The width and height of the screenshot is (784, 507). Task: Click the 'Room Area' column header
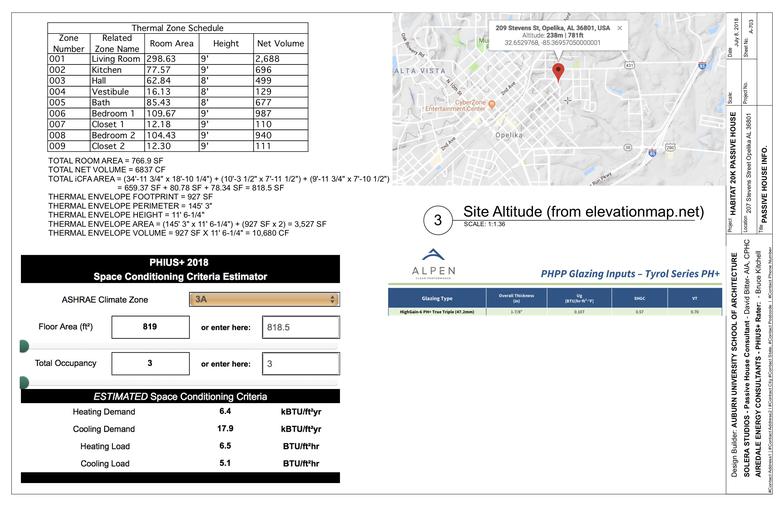coord(172,44)
